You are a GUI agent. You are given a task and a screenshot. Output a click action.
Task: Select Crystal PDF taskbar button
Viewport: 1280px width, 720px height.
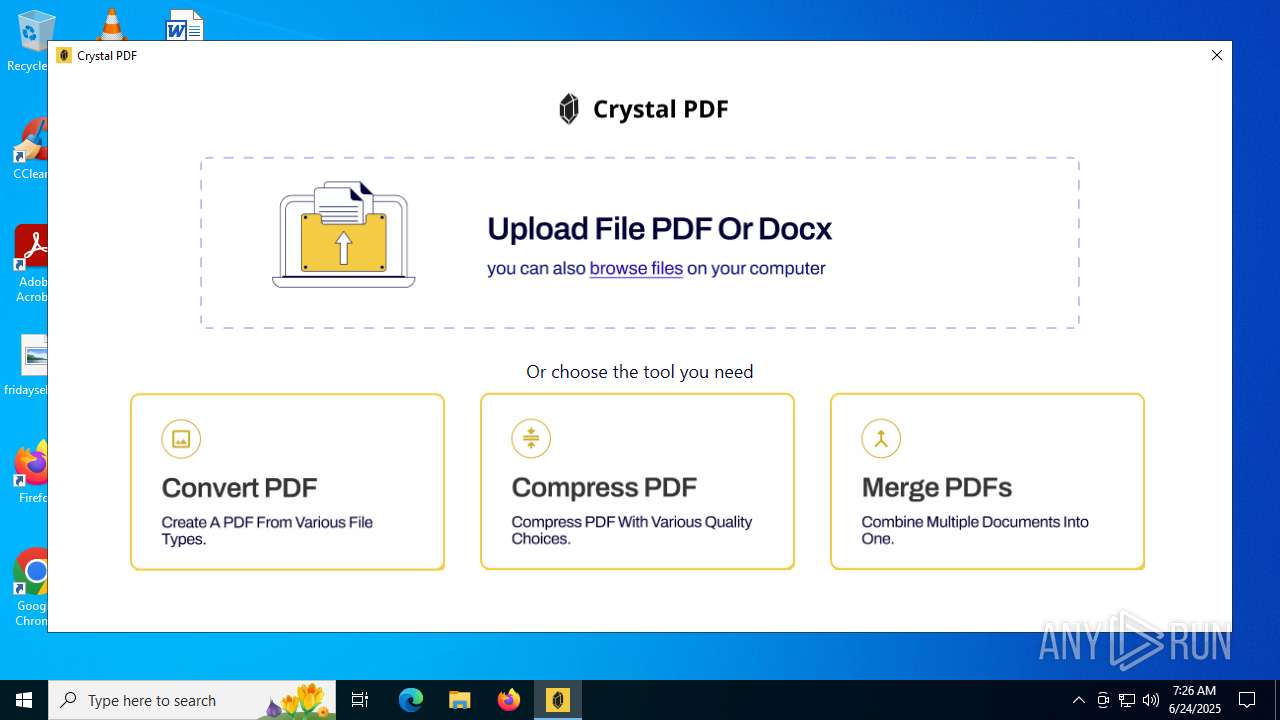(x=558, y=700)
